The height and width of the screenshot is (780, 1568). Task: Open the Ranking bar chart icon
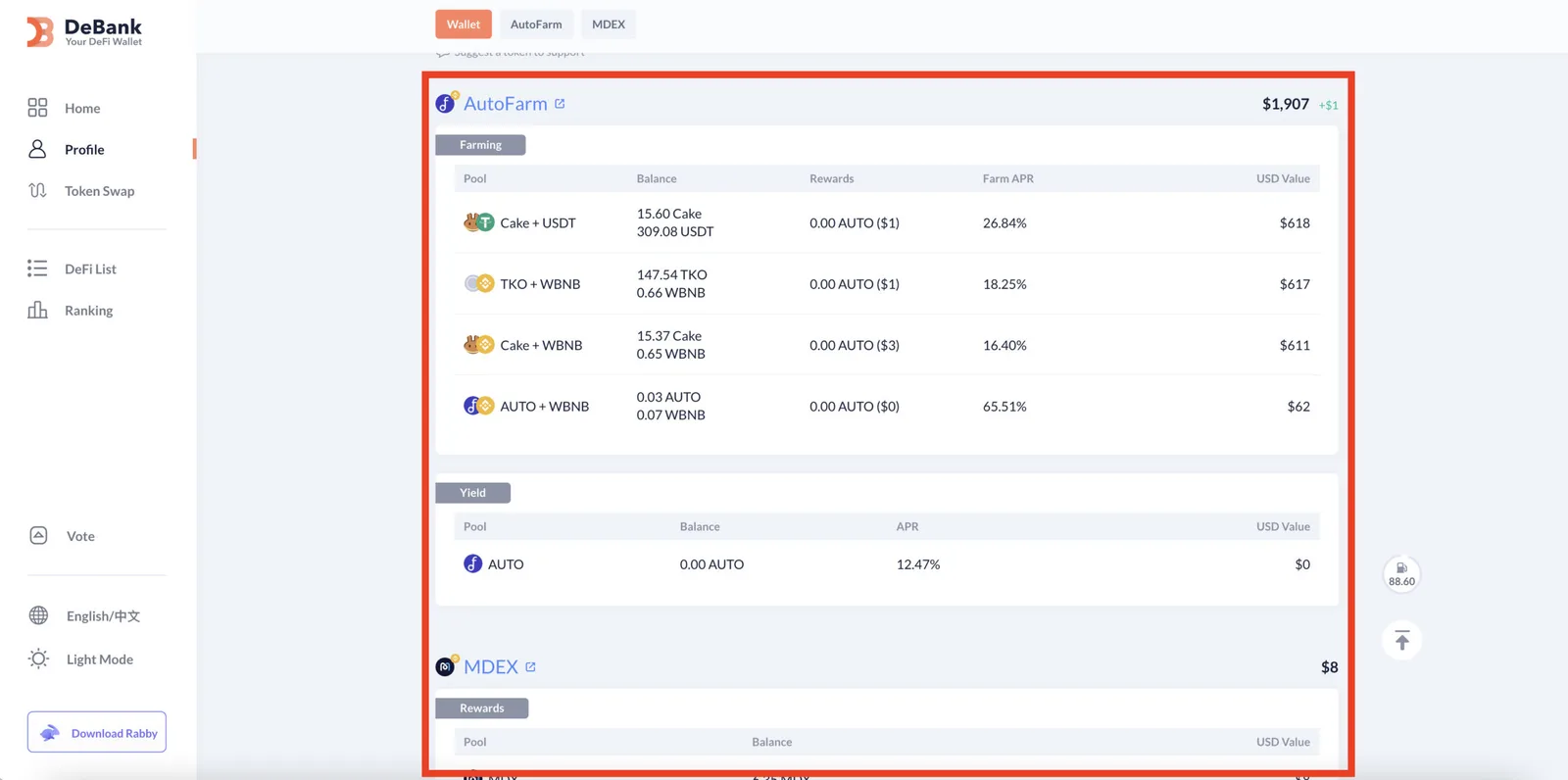point(37,310)
